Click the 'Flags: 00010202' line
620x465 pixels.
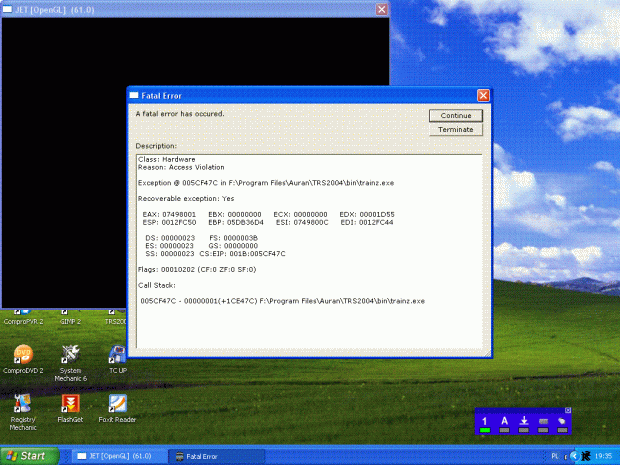pos(197,270)
